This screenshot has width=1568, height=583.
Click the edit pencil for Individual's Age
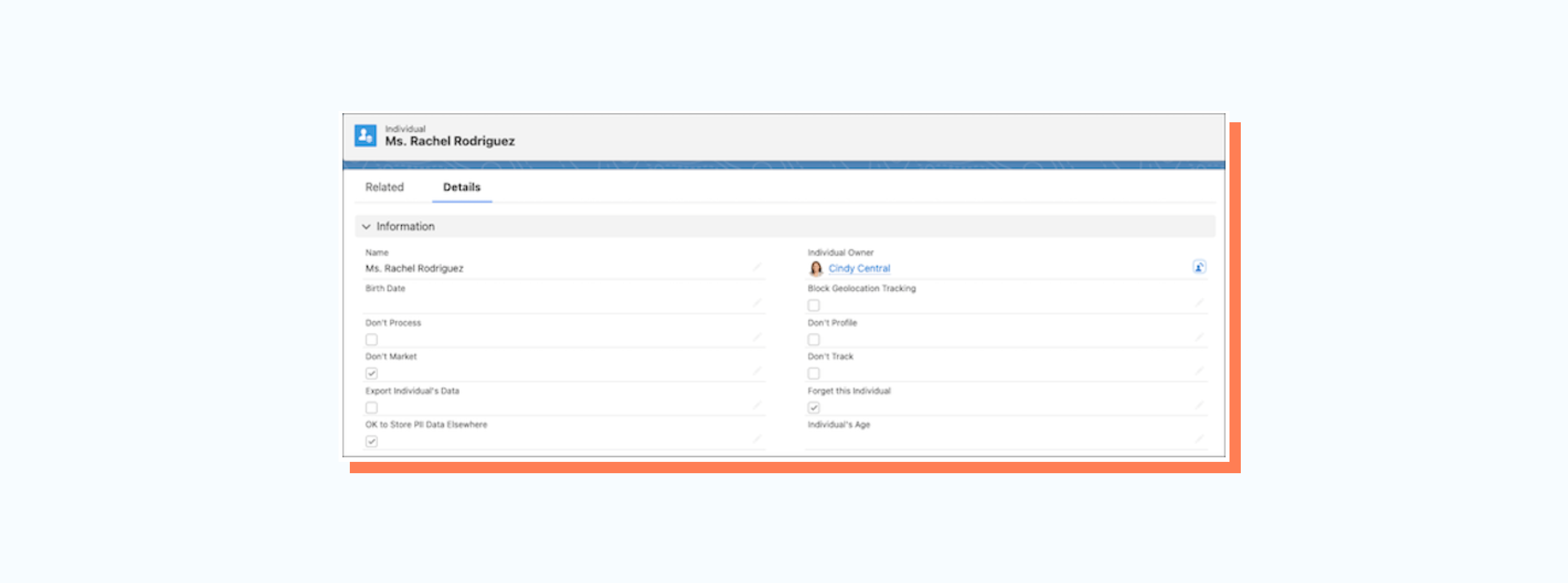tap(1198, 438)
